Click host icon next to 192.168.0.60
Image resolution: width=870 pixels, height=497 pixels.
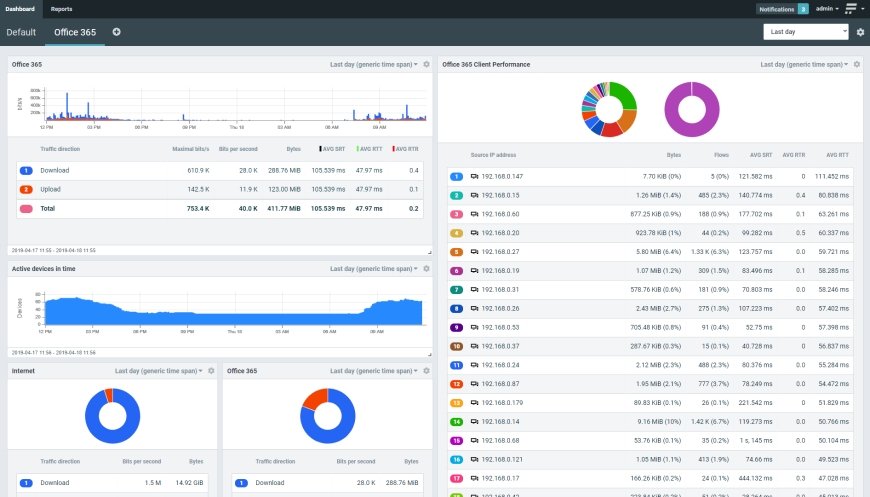474,214
